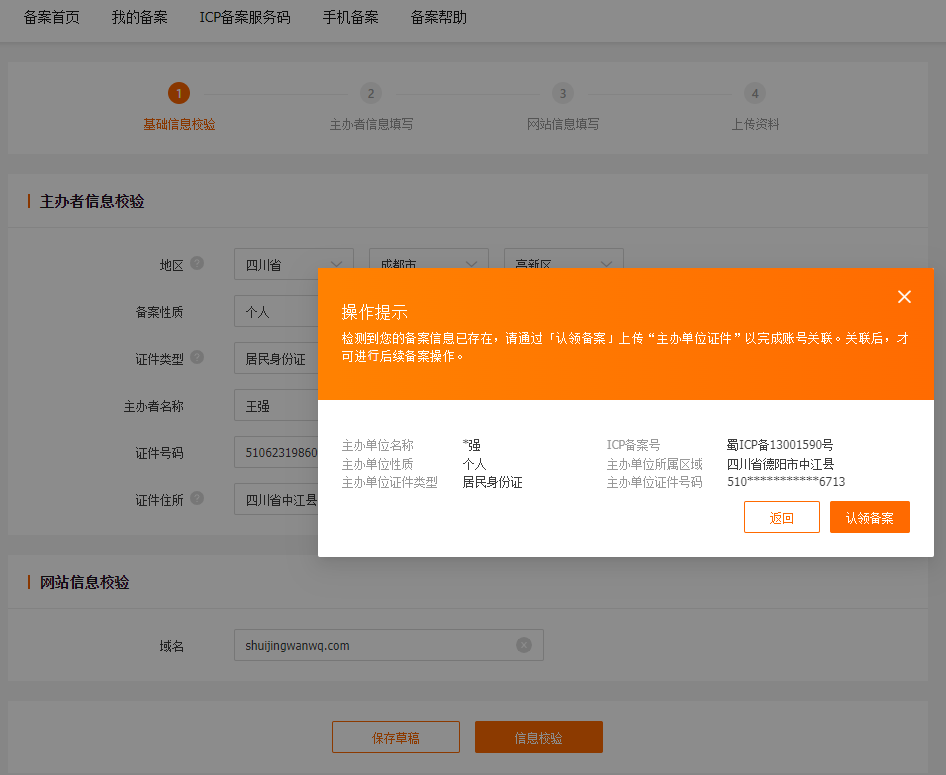Open 备案首页 in top navigation

click(51, 18)
